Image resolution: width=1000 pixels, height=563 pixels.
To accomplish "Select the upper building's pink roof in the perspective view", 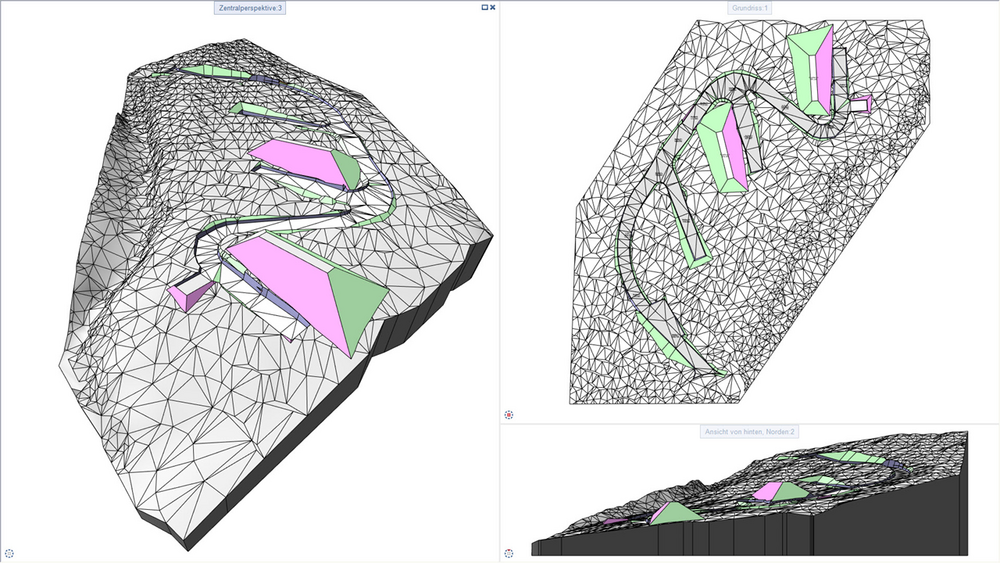I will click(x=297, y=161).
